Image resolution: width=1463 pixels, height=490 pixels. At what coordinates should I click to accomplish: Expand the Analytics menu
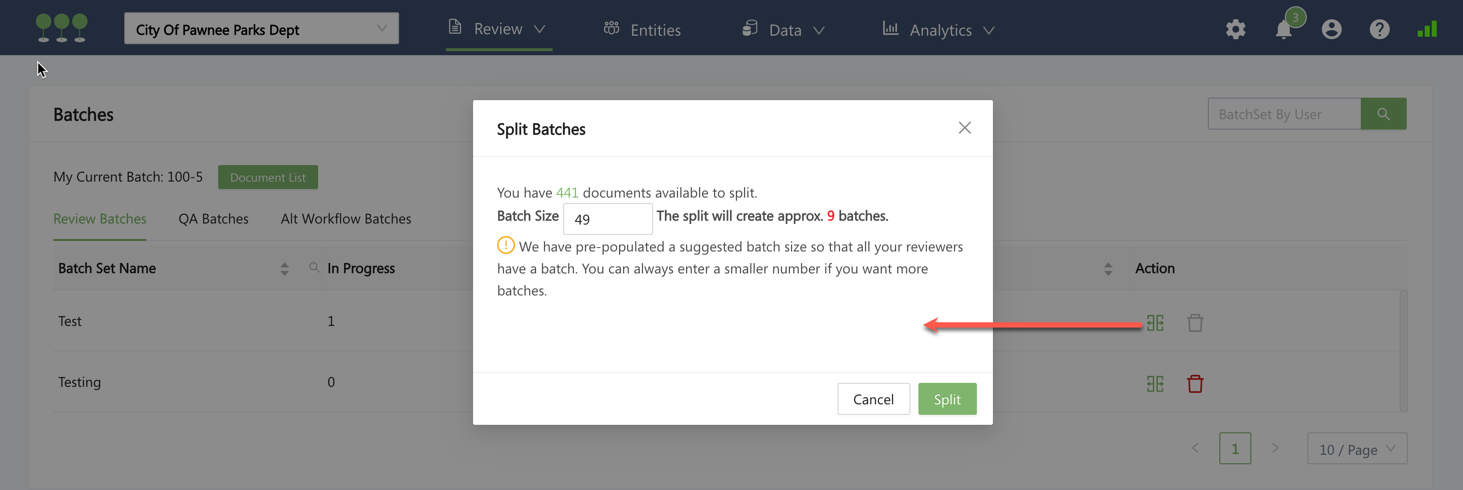point(938,30)
